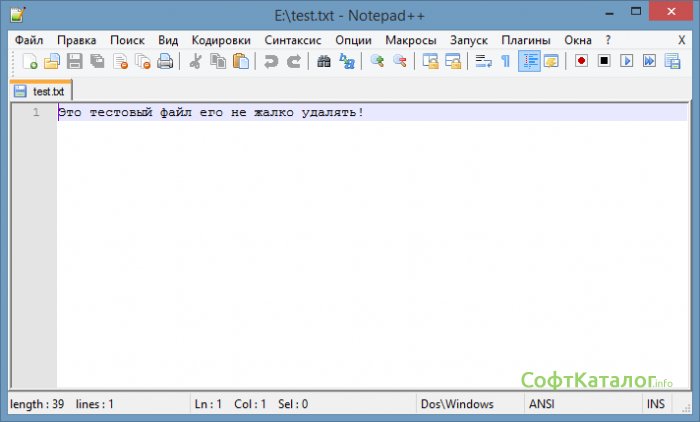Click the INS mode indicator in status bar
Screen dimensions: 700x422
[655, 404]
